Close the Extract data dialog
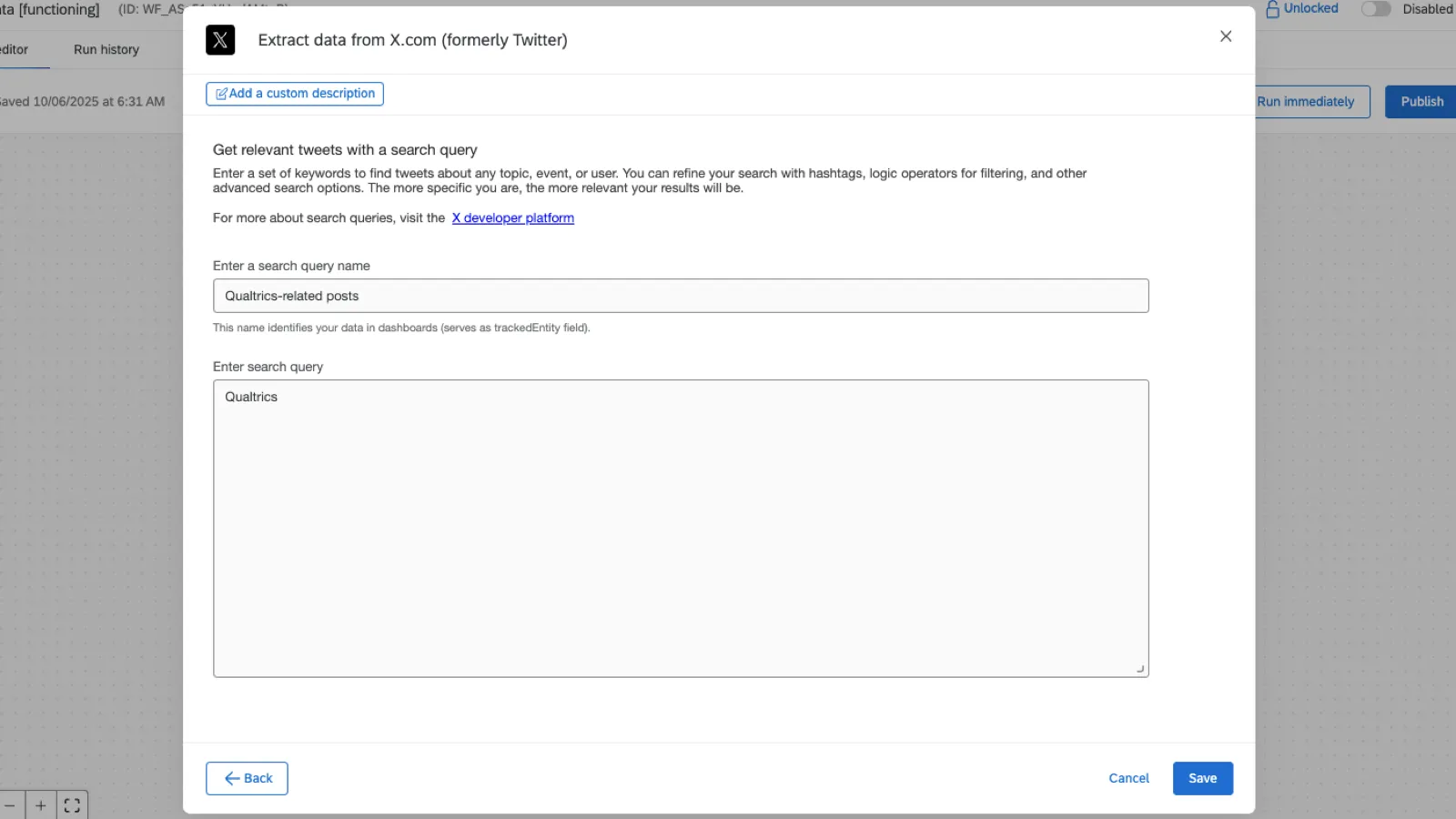1456x819 pixels. click(x=1226, y=36)
